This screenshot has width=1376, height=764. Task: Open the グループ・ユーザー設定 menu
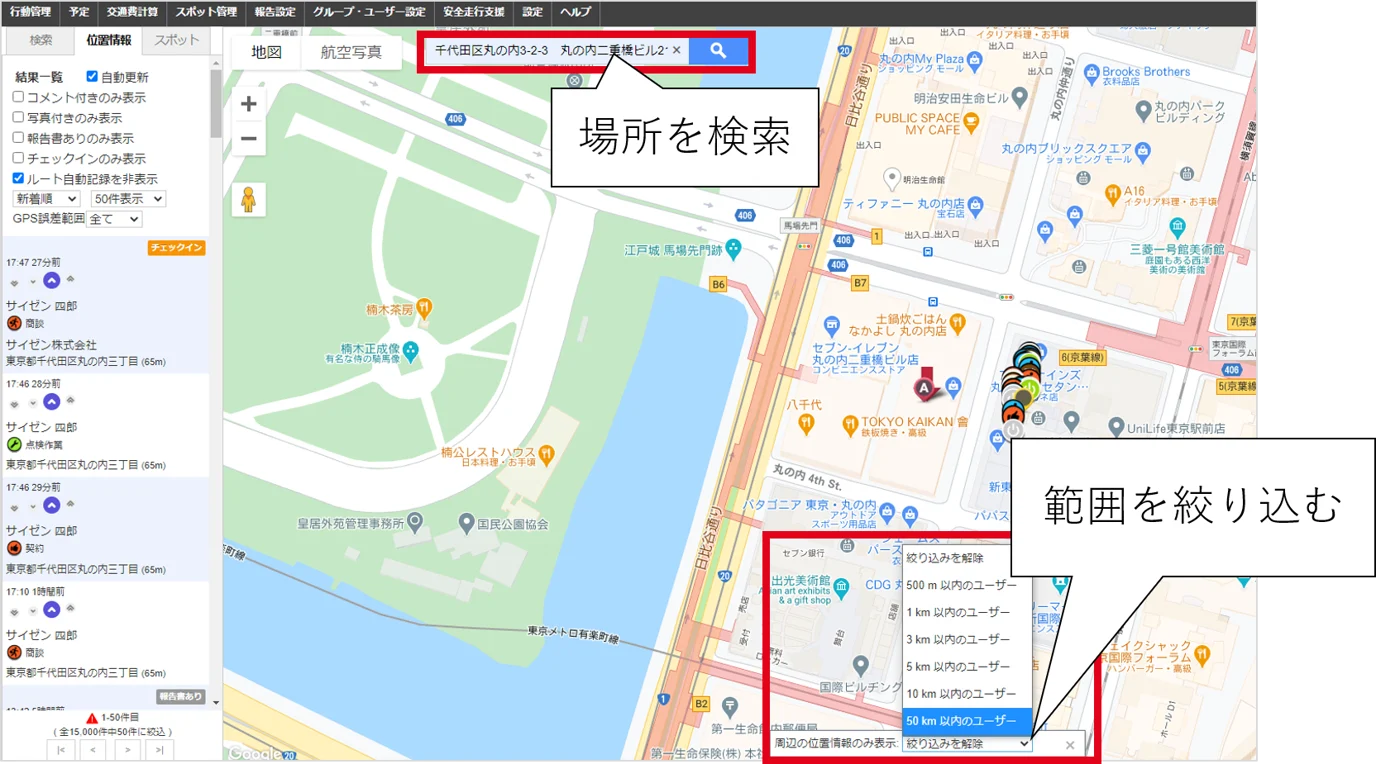(369, 12)
